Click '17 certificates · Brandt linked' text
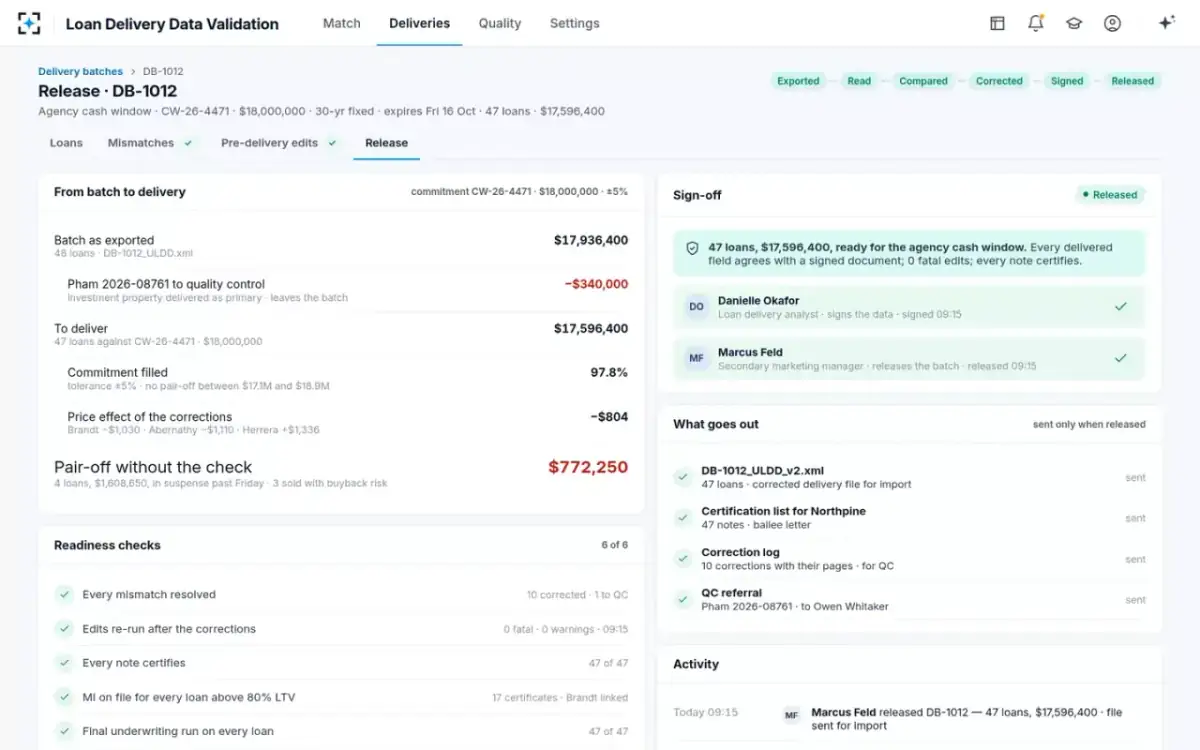This screenshot has width=1200, height=750. click(560, 698)
